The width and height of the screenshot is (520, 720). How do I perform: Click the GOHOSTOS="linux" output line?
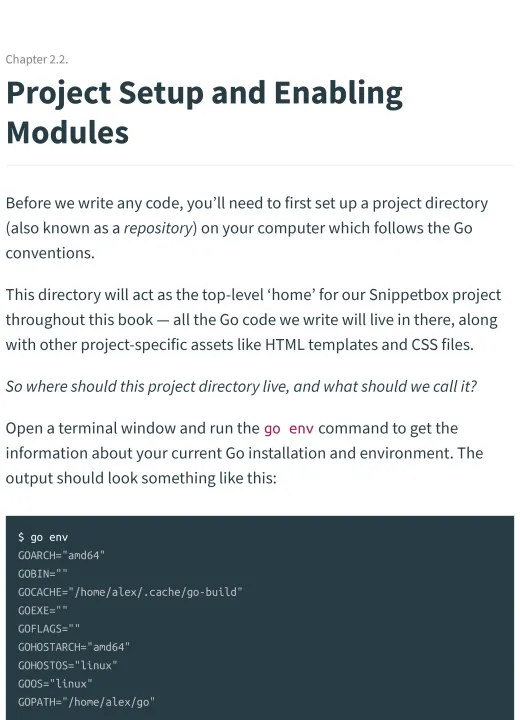coord(68,666)
